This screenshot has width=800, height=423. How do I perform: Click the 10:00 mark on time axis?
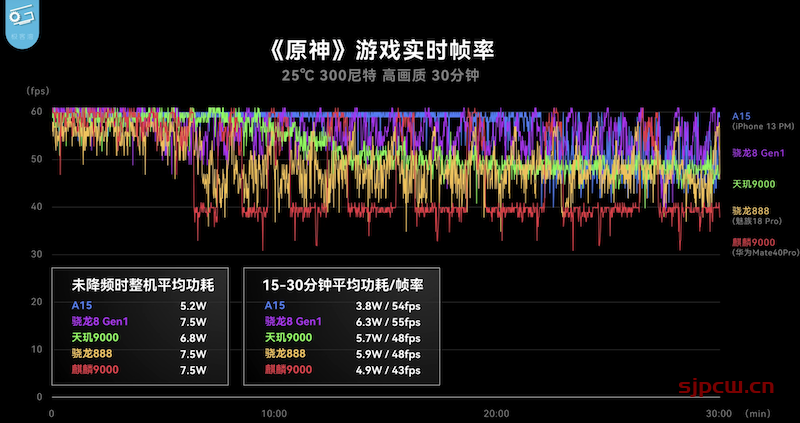tap(273, 412)
